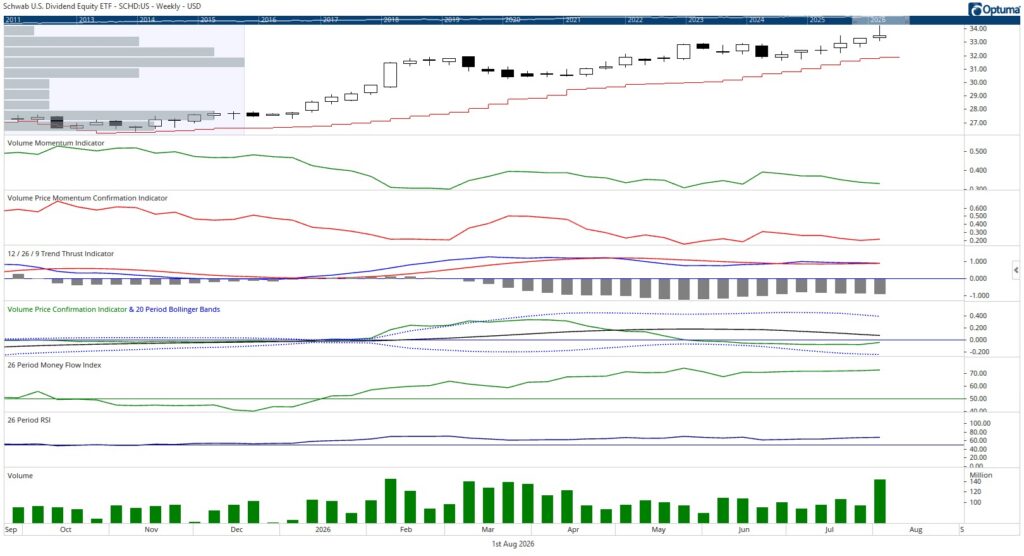Click the 34.00 price scale value

pyautogui.click(x=978, y=29)
